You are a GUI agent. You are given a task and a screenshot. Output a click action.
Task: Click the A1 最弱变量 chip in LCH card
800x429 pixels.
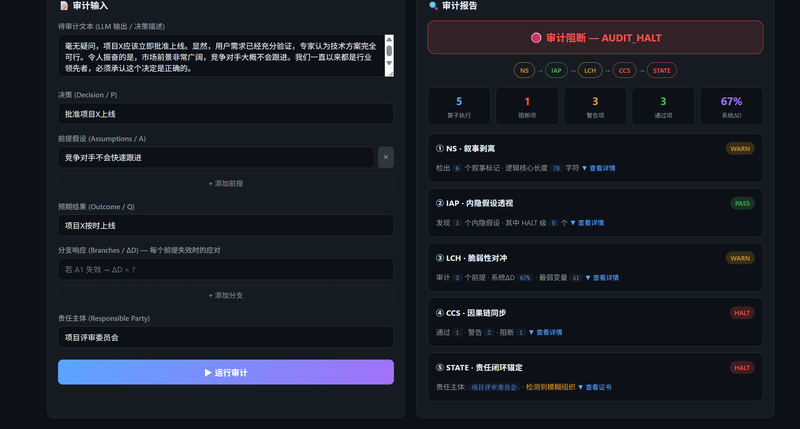click(x=576, y=278)
